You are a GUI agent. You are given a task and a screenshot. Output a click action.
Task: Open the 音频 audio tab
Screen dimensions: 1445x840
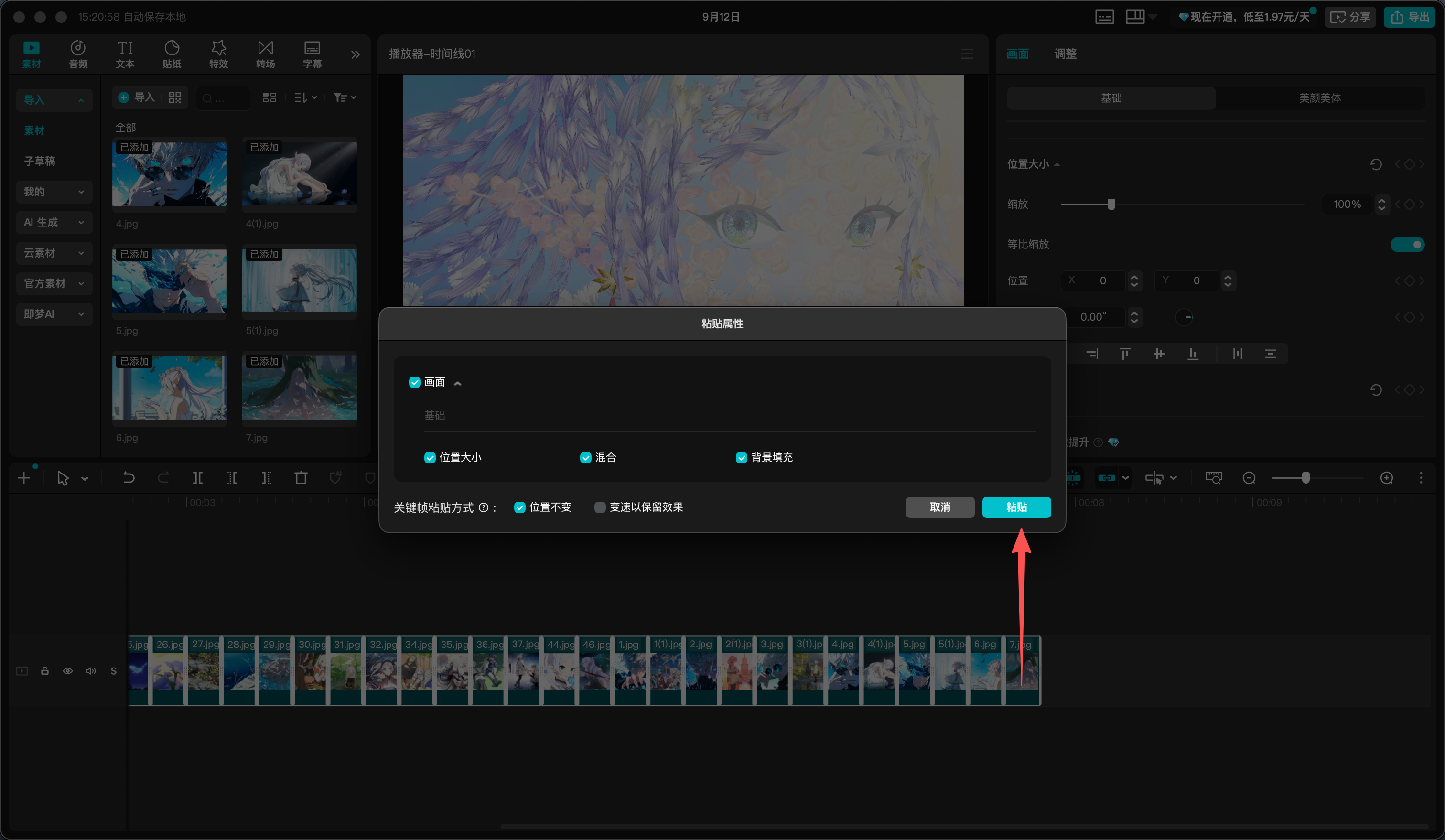coord(78,54)
